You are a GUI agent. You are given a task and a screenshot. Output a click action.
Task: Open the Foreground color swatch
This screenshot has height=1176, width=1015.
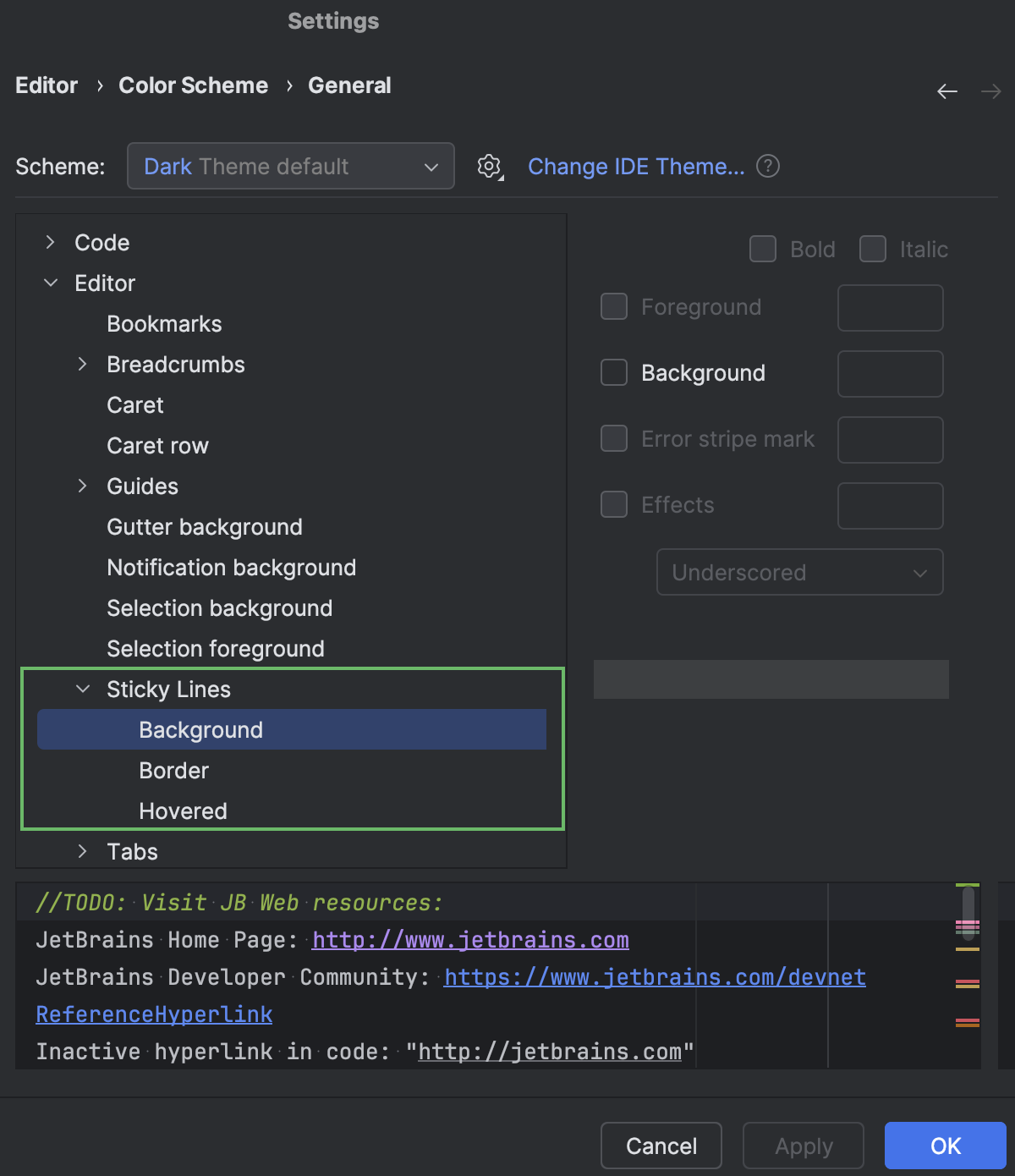point(891,308)
